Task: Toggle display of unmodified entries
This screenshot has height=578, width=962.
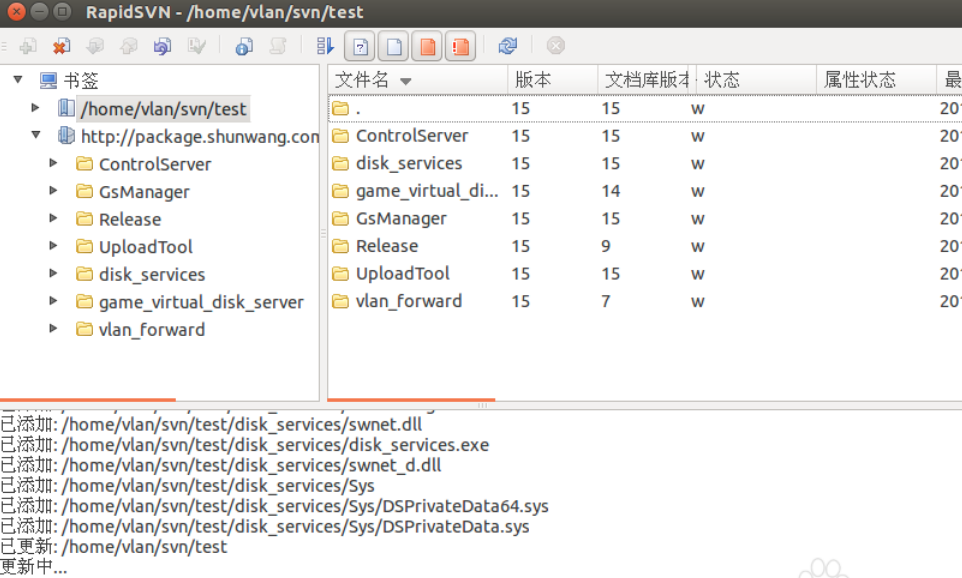Action: tap(393, 46)
